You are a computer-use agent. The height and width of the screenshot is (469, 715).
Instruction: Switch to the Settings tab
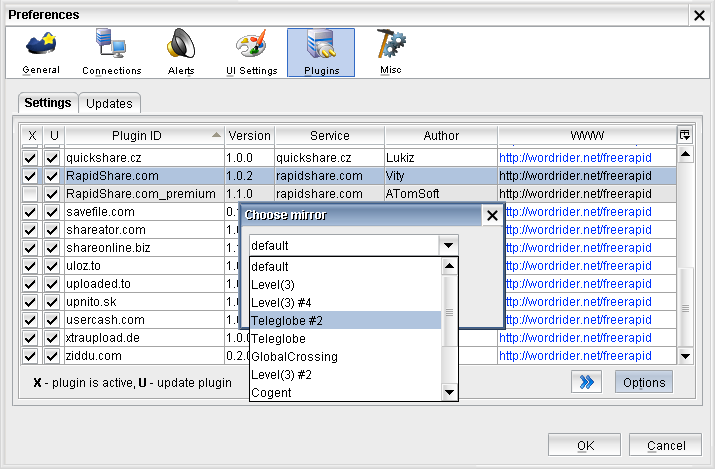tap(48, 103)
